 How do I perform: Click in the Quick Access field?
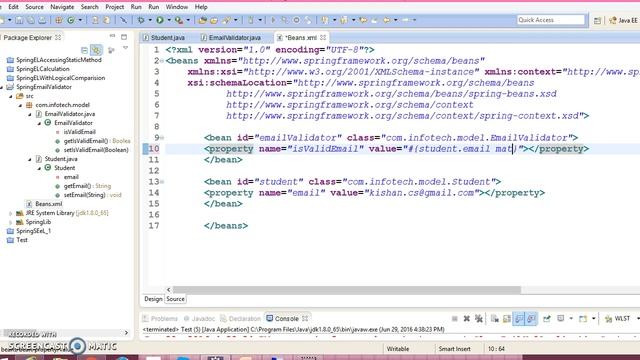551,20
